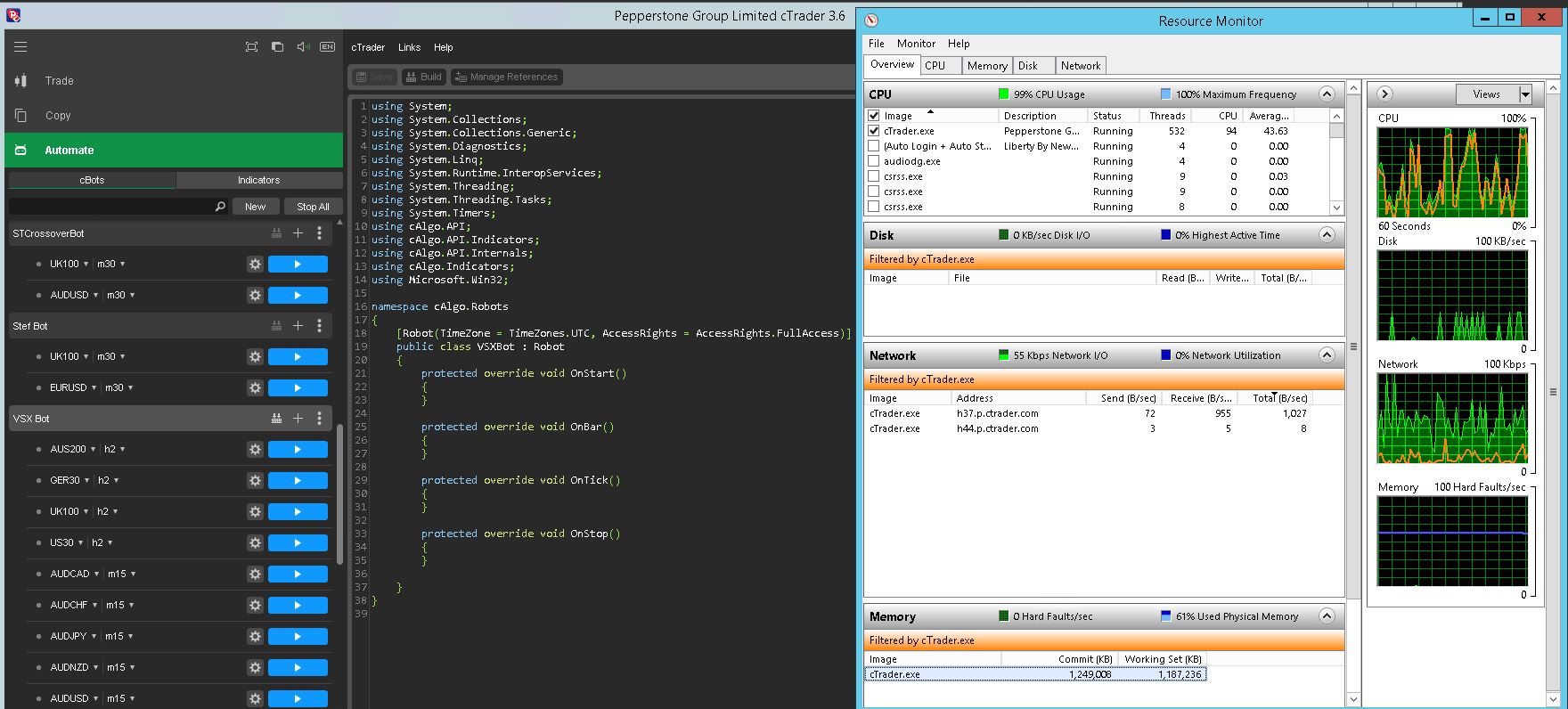The image size is (1568, 709).
Task: Select the cBots tab
Action: [92, 180]
